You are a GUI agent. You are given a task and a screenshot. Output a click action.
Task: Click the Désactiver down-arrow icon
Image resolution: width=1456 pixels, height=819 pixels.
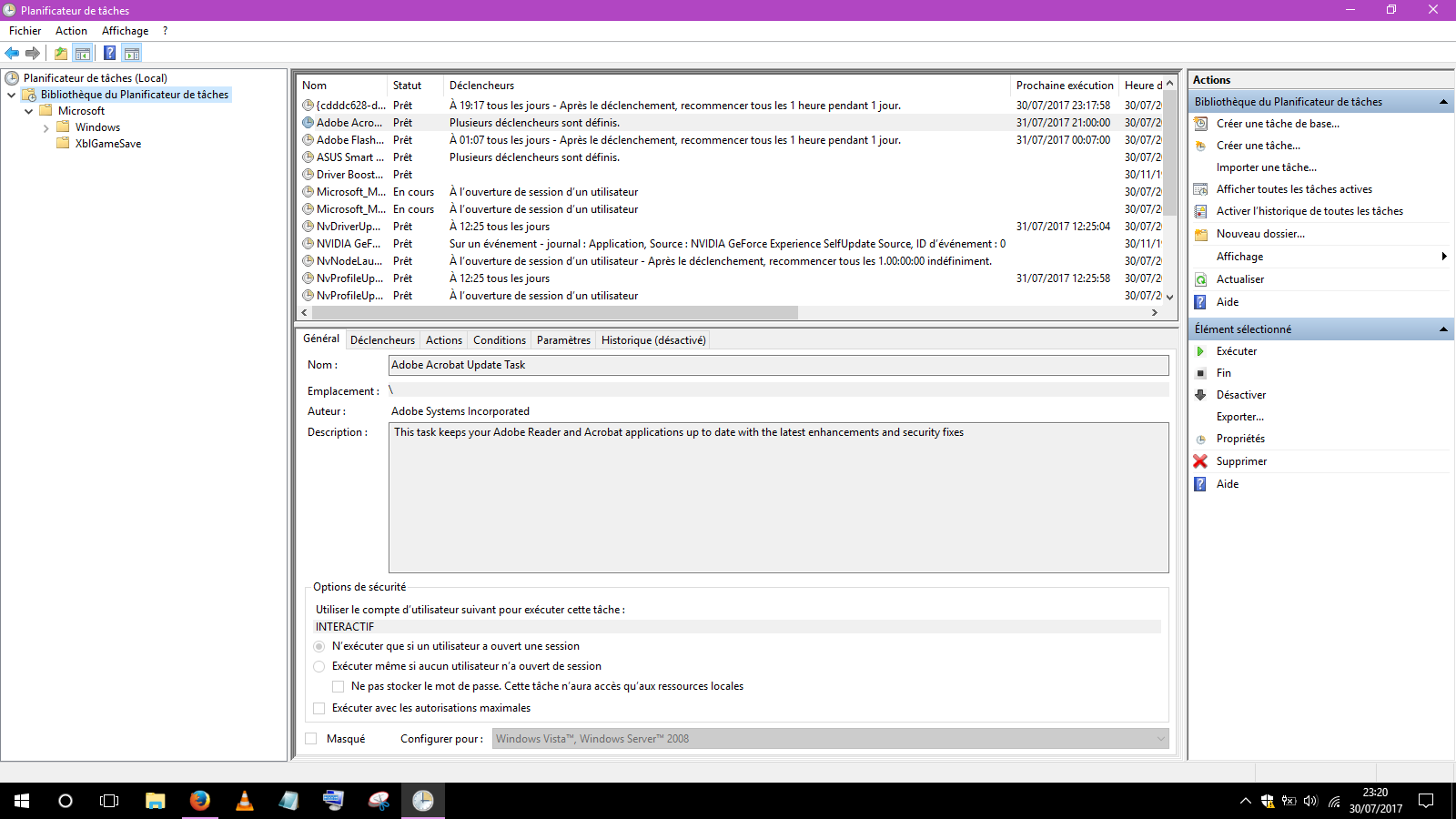pyautogui.click(x=1200, y=395)
